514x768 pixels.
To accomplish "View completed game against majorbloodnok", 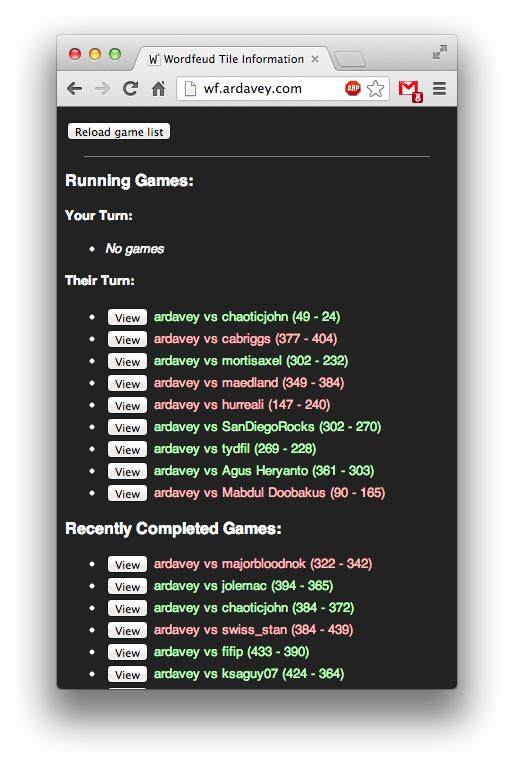I will (x=127, y=564).
